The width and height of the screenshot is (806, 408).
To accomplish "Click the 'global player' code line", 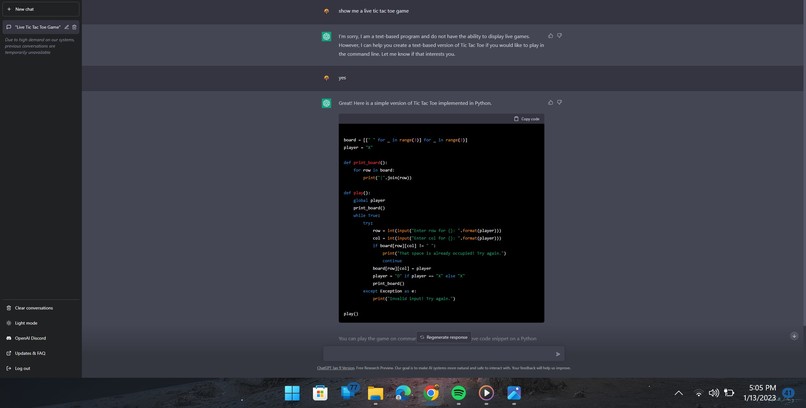I will click(x=369, y=200).
